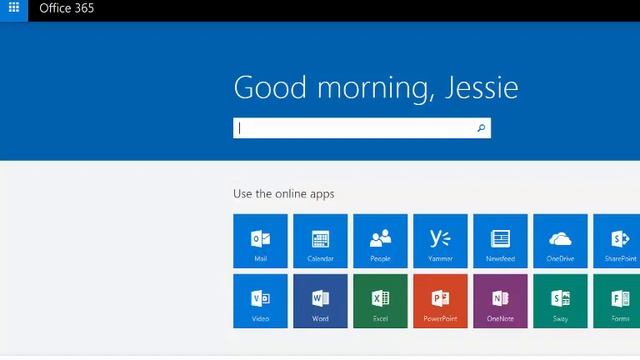This screenshot has width=640, height=360.
Task: Click the Office 365 title
Action: click(x=67, y=8)
